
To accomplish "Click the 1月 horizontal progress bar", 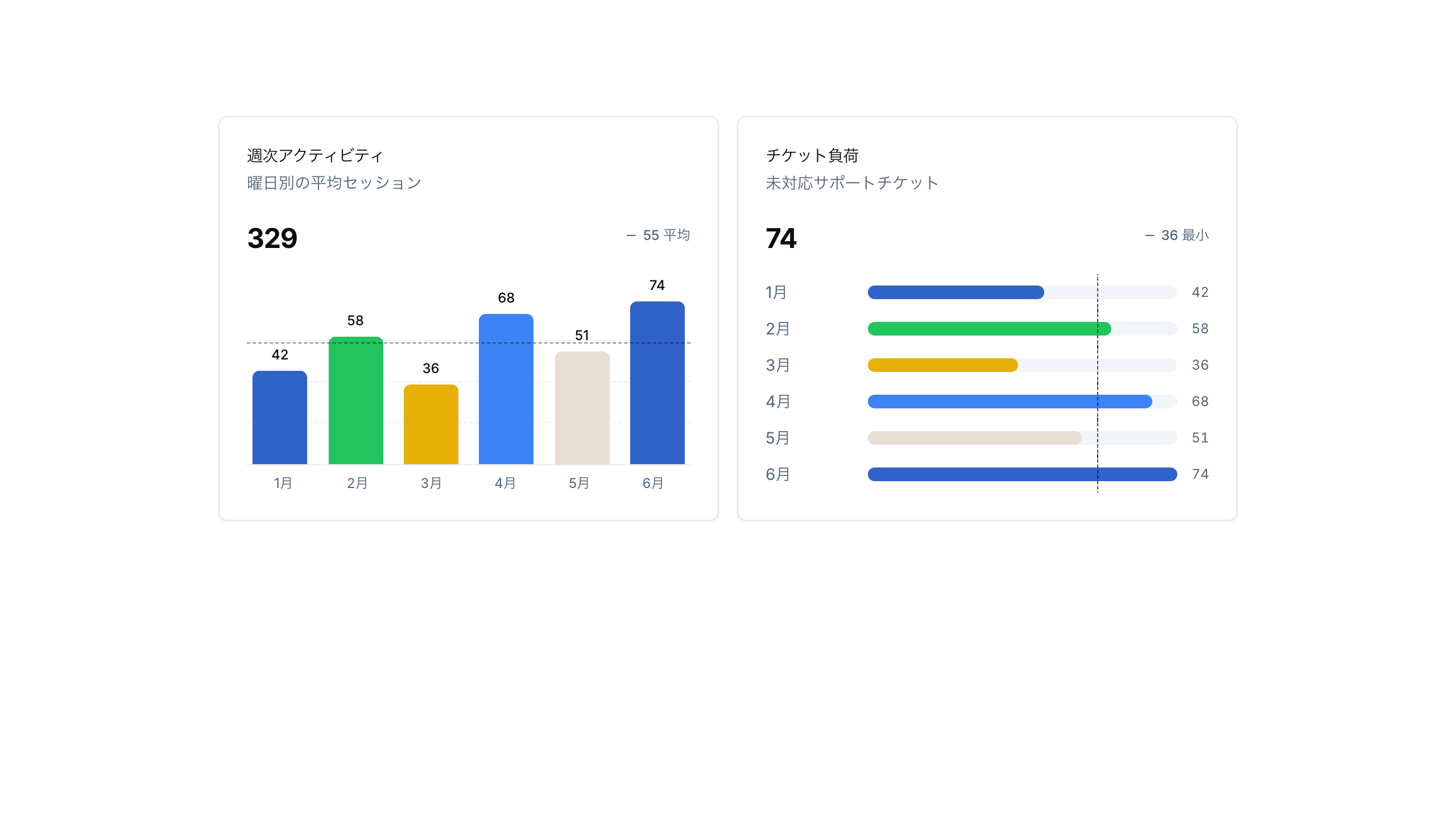I will tap(1023, 292).
